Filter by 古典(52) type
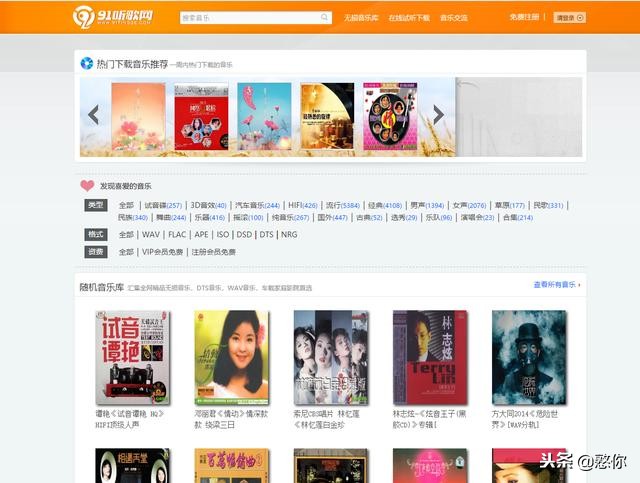The width and height of the screenshot is (640, 483). tap(369, 218)
